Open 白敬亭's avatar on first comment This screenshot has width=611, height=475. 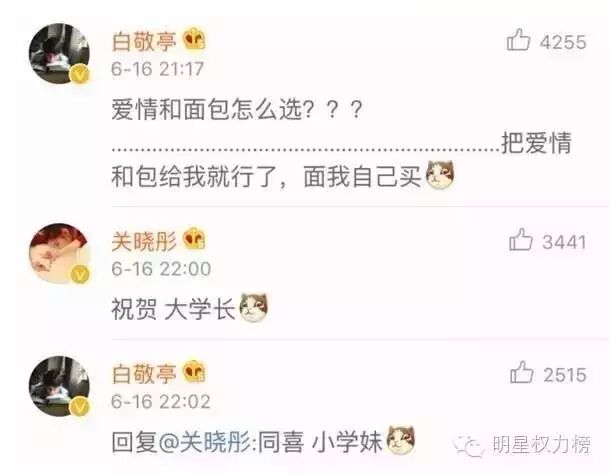[x=59, y=53]
